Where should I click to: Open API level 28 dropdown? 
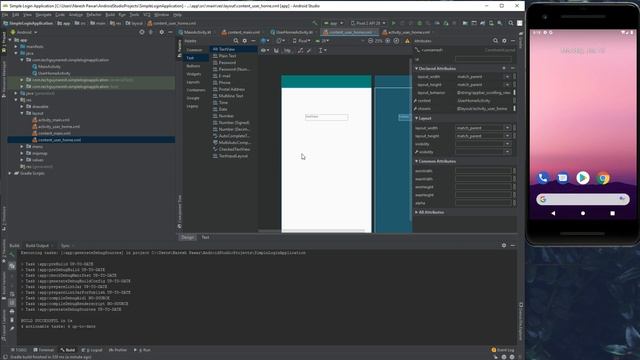[x=322, y=41]
